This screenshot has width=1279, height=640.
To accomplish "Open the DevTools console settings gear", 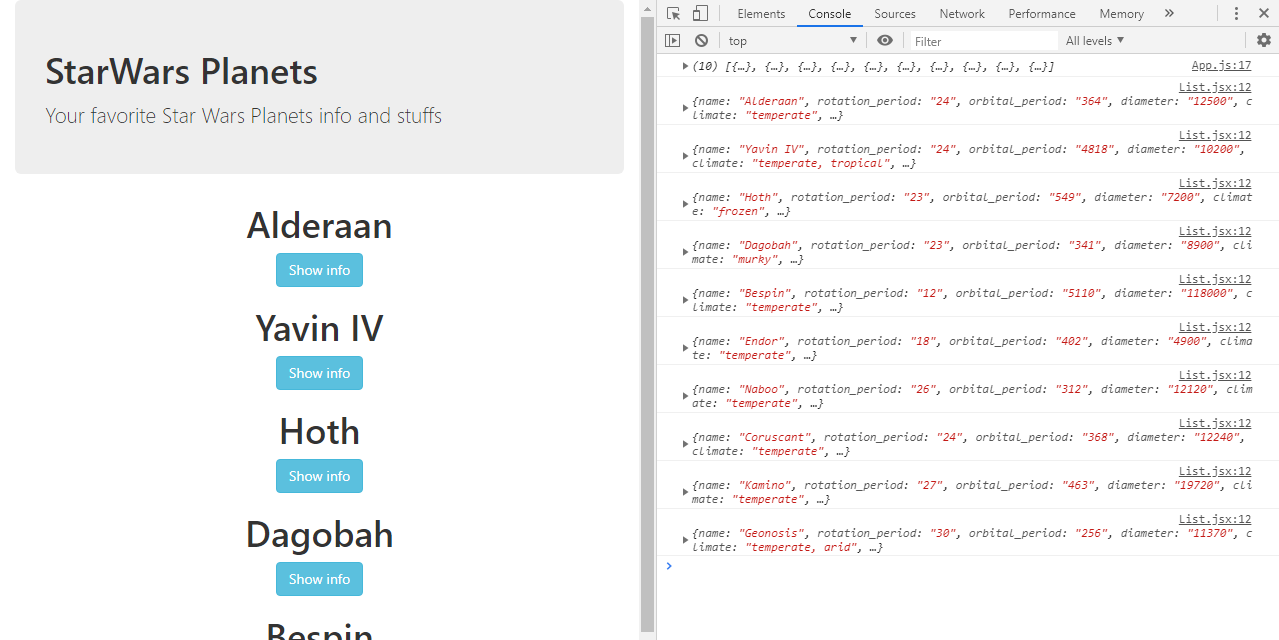I will [1263, 40].
